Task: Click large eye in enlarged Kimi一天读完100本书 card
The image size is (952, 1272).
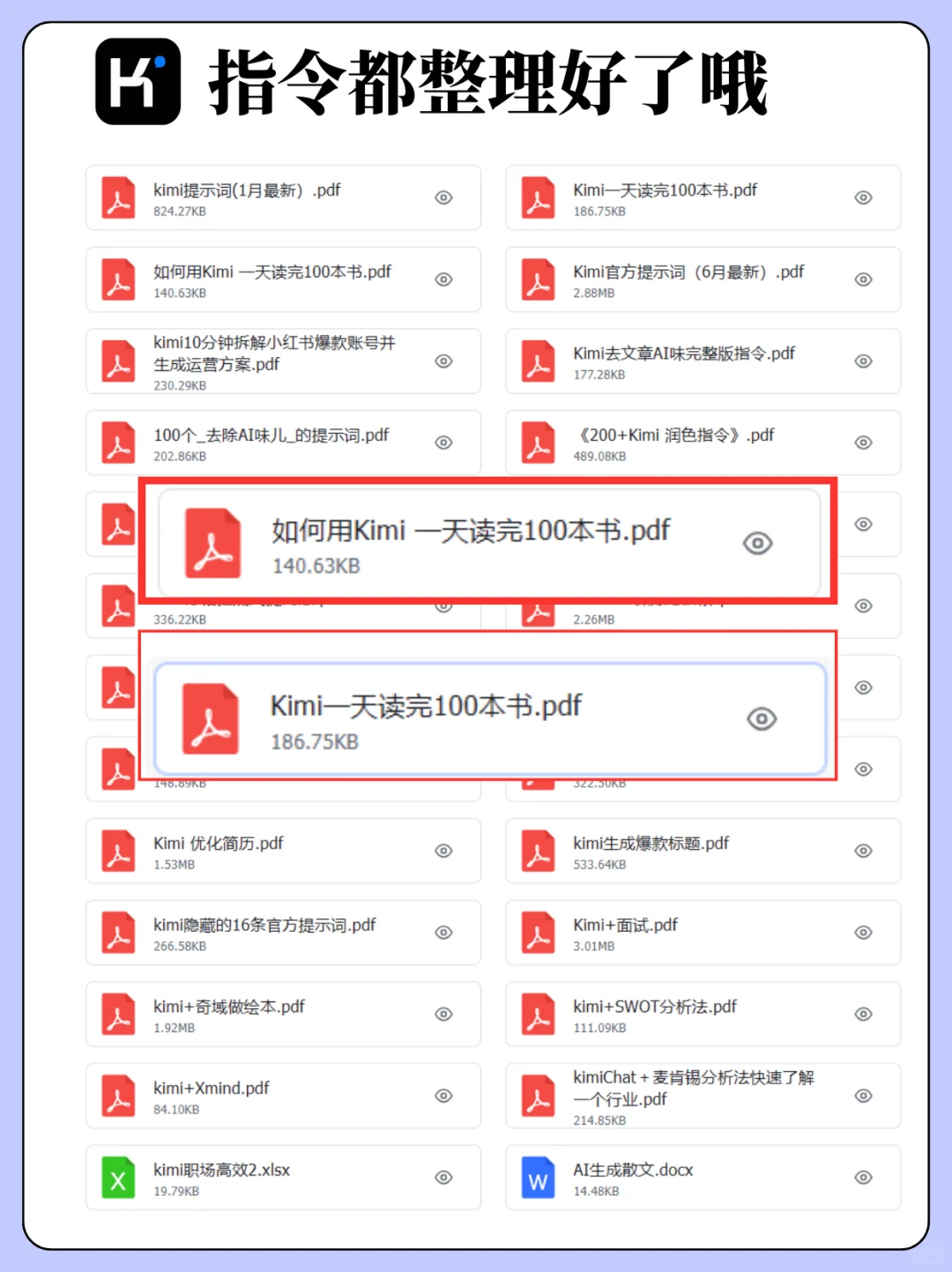Action: (x=762, y=718)
